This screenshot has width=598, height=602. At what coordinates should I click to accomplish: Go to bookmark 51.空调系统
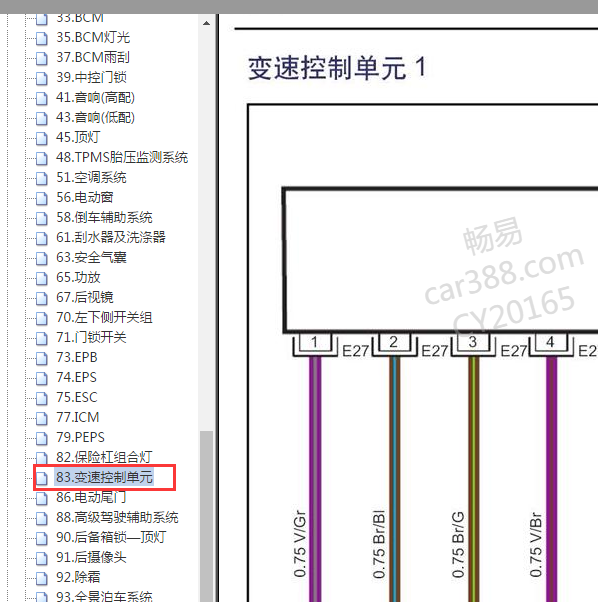91,177
